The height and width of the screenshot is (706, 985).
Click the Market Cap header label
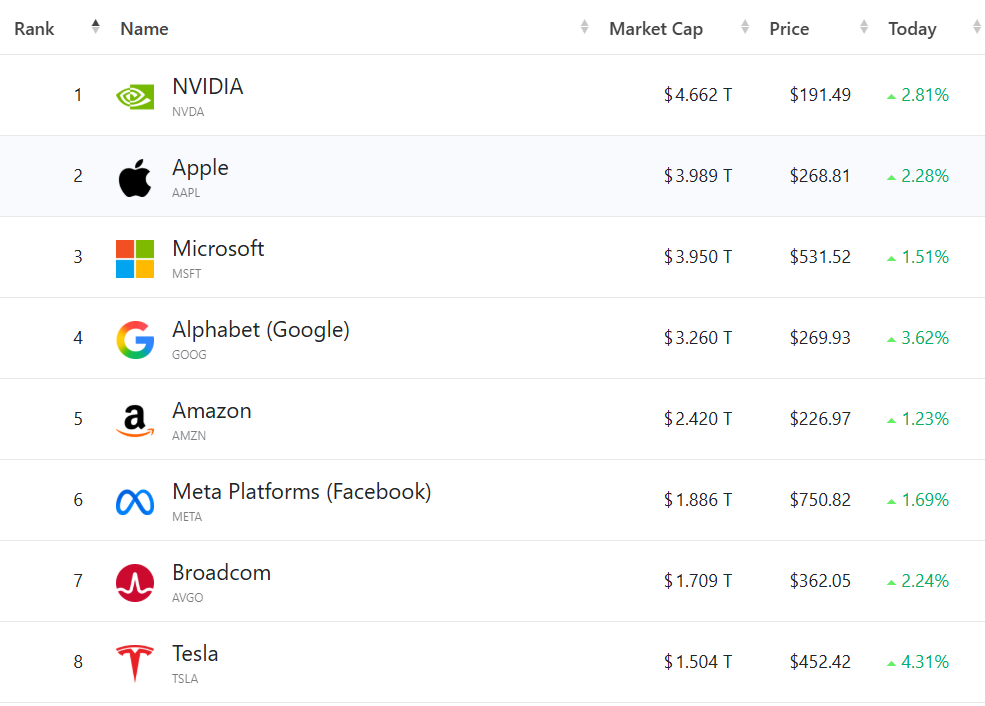[656, 29]
